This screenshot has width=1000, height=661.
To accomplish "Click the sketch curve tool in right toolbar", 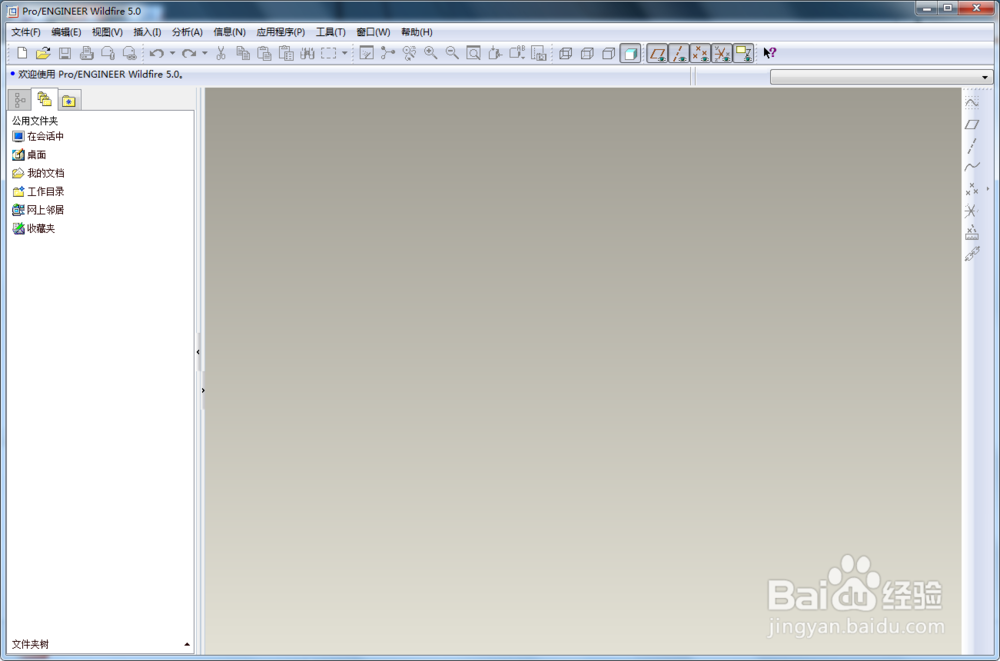I will click(971, 103).
